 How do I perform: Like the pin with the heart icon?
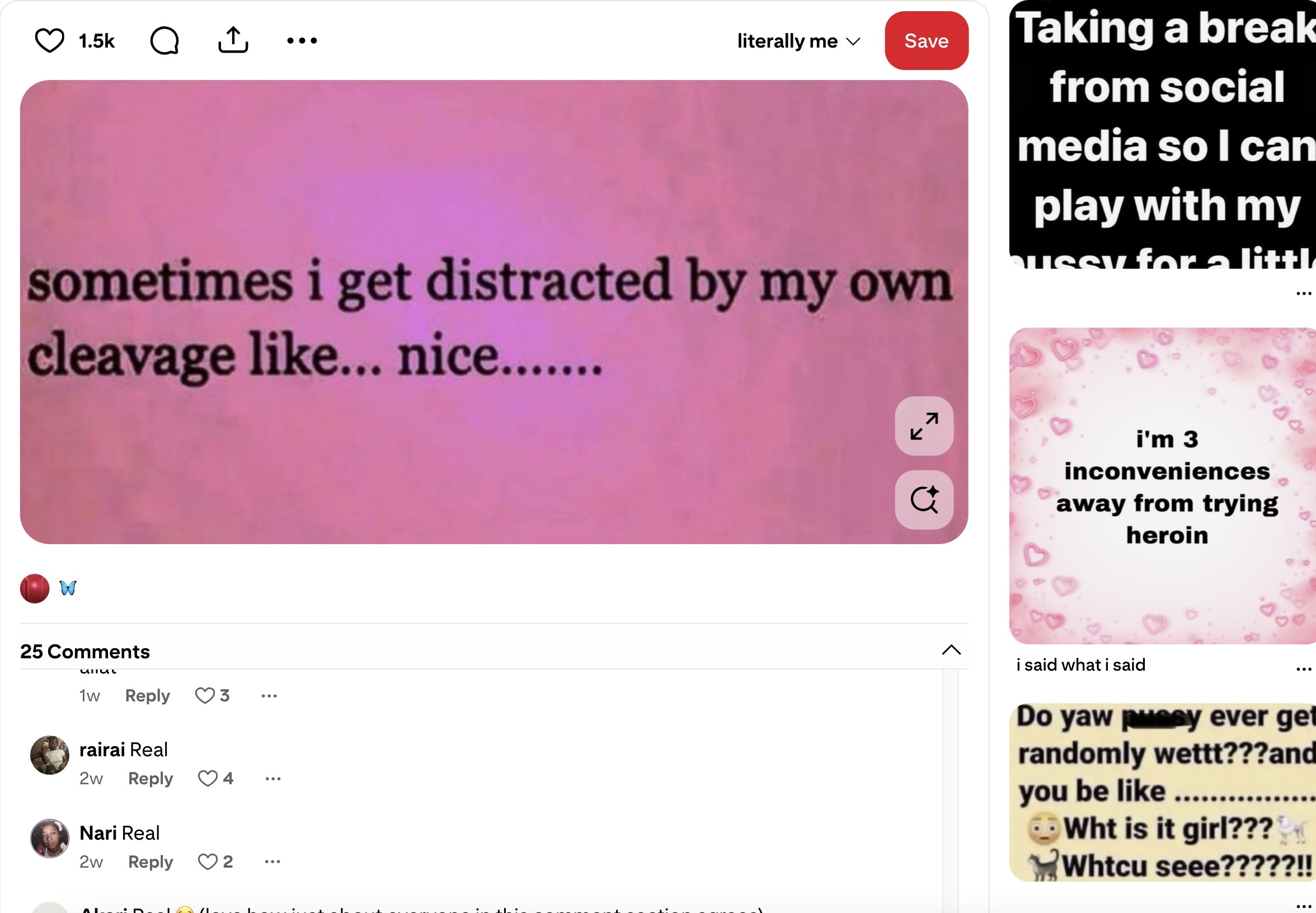click(50, 41)
